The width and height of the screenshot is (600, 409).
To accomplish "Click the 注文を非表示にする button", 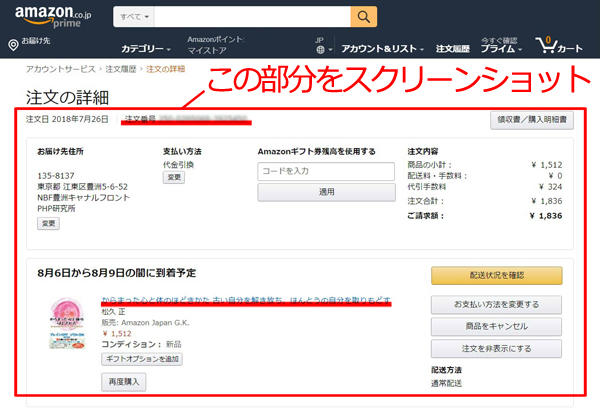I will pyautogui.click(x=497, y=349).
